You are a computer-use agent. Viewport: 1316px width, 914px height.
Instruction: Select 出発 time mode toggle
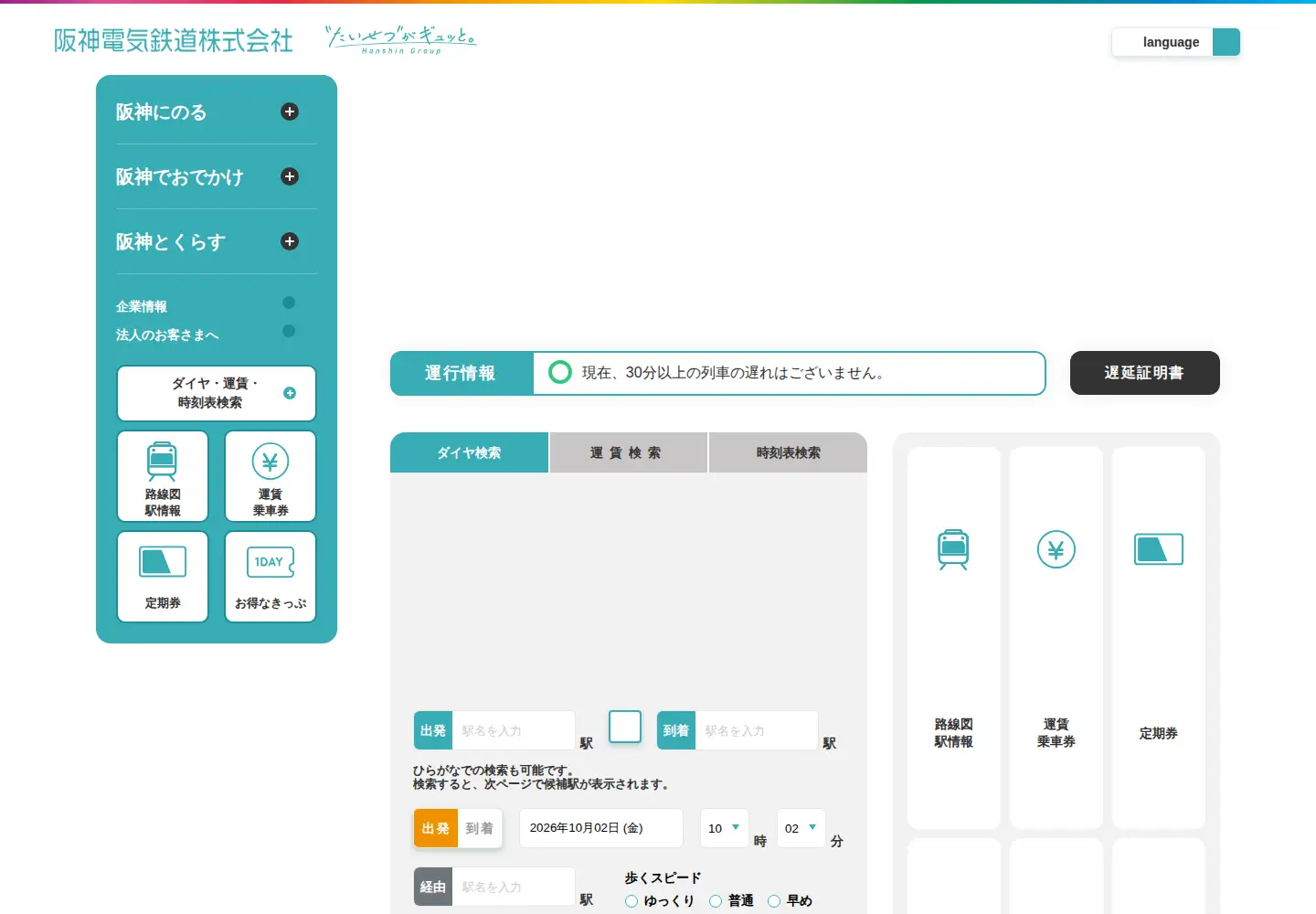coord(436,828)
